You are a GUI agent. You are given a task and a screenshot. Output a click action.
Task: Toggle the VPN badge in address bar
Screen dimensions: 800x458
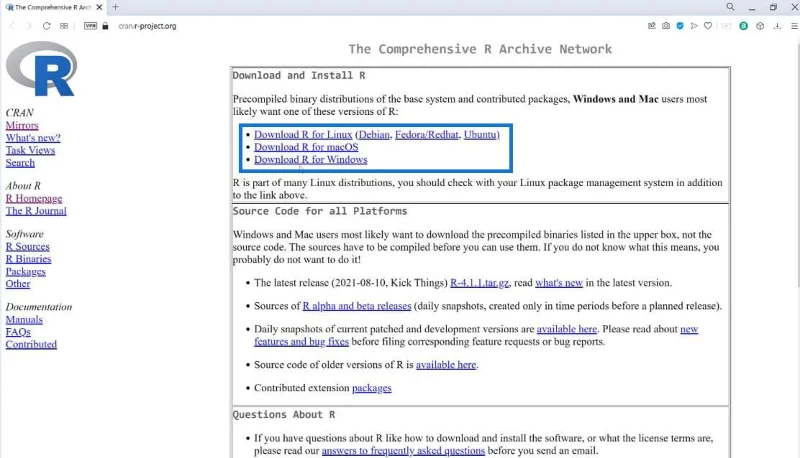pyautogui.click(x=90, y=26)
